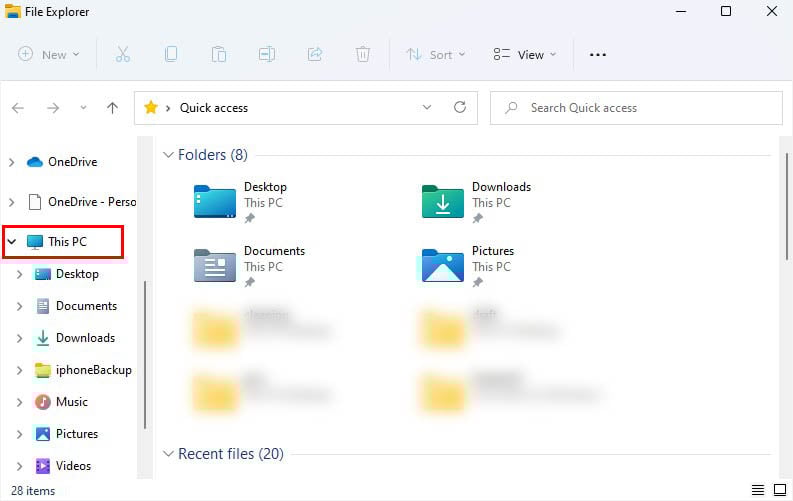Expand the Music tree node
Screen dimensions: 793x501
coord(19,402)
